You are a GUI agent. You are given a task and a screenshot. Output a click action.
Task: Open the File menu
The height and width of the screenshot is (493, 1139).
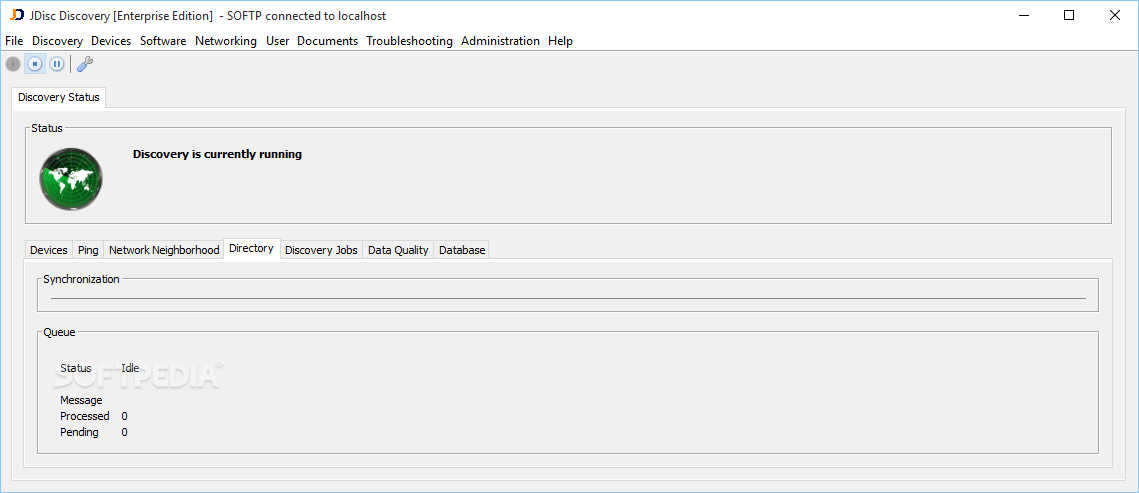pyautogui.click(x=14, y=41)
